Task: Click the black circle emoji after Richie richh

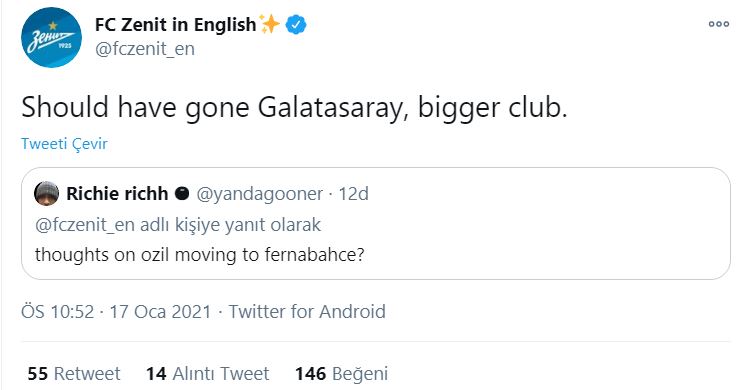Action: pos(182,194)
